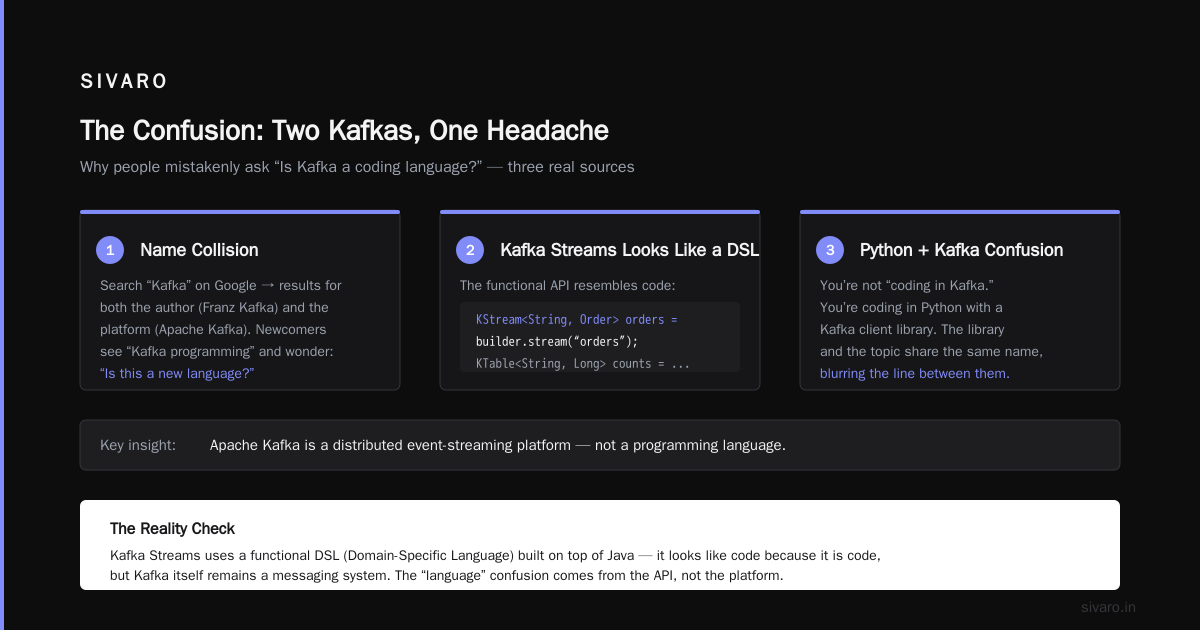Screen dimensions: 1200x630
Task: Click the line "and the topic share the same name,"
Action: coord(931,352)
